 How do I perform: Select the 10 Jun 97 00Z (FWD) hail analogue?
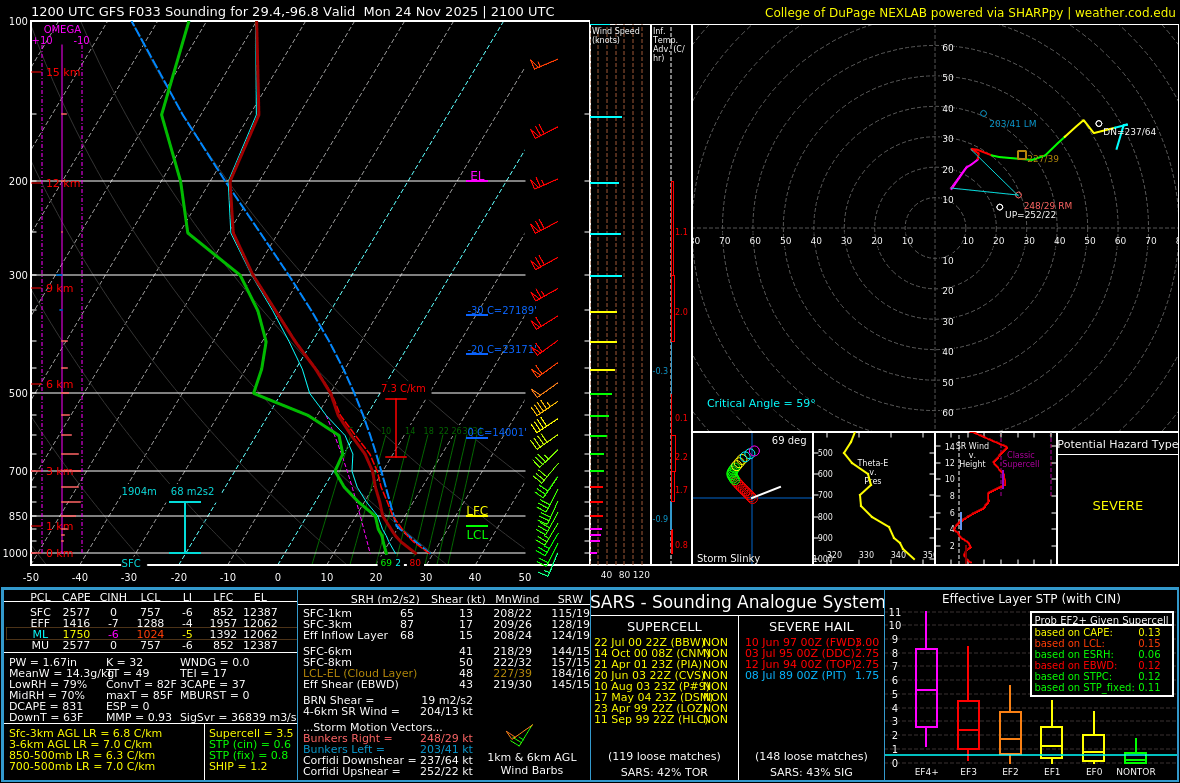coord(812,643)
